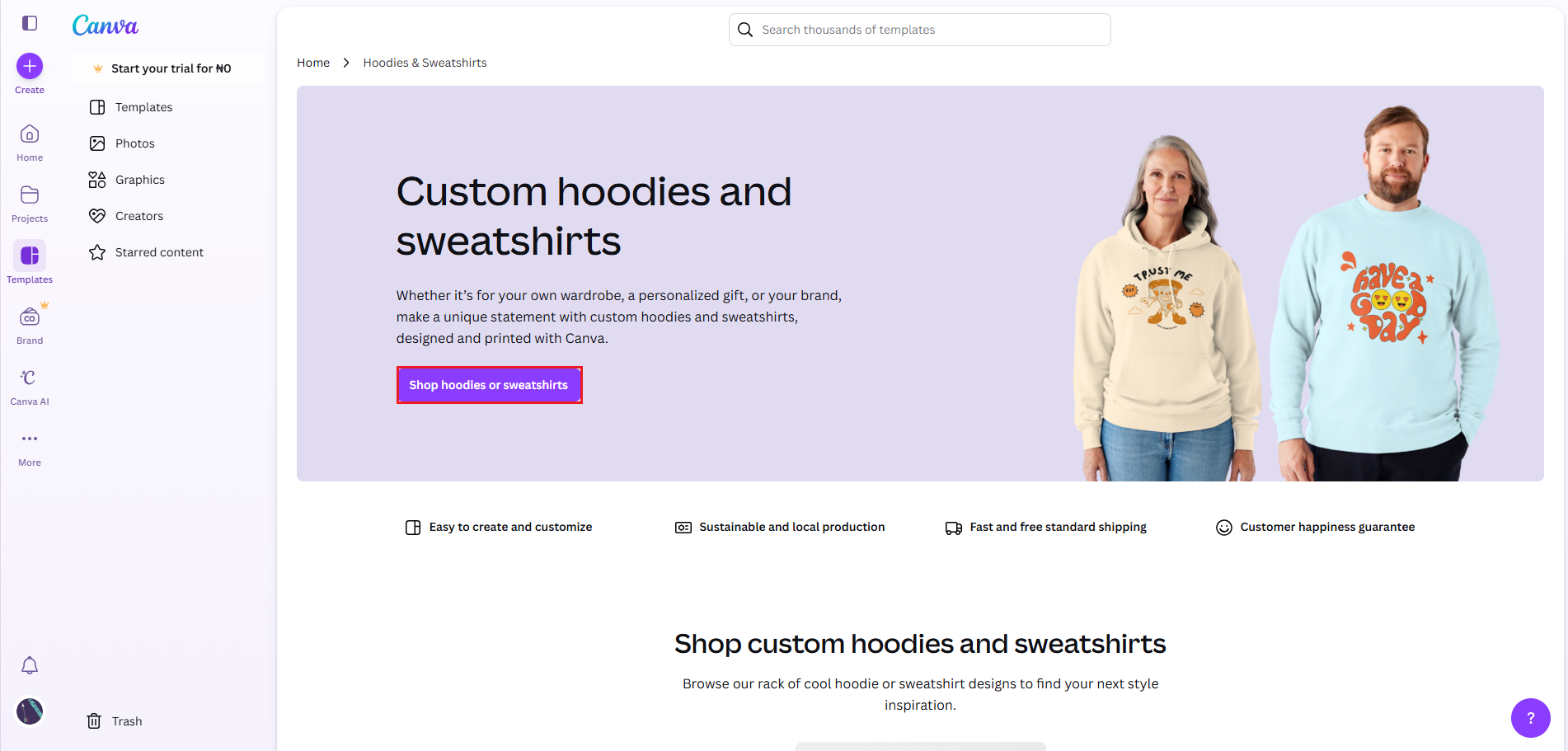
Task: Open Starred content
Action: coord(159,252)
